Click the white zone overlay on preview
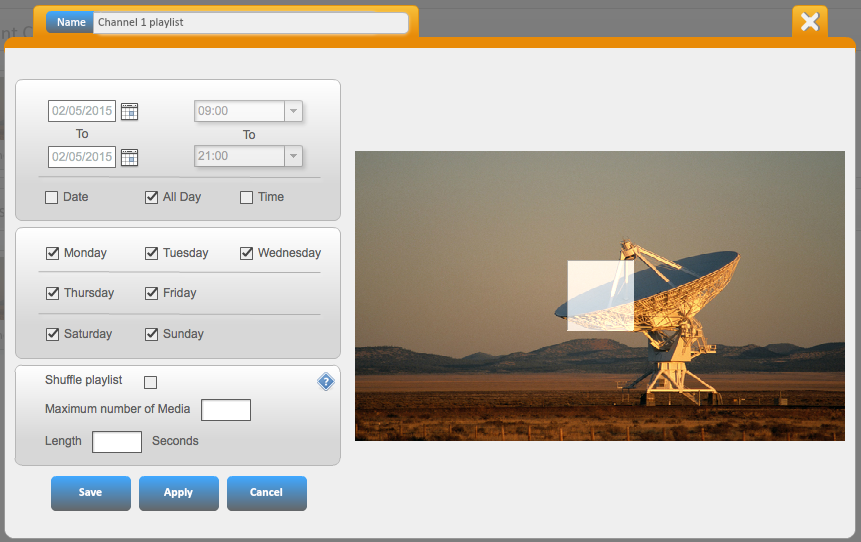 coord(600,296)
